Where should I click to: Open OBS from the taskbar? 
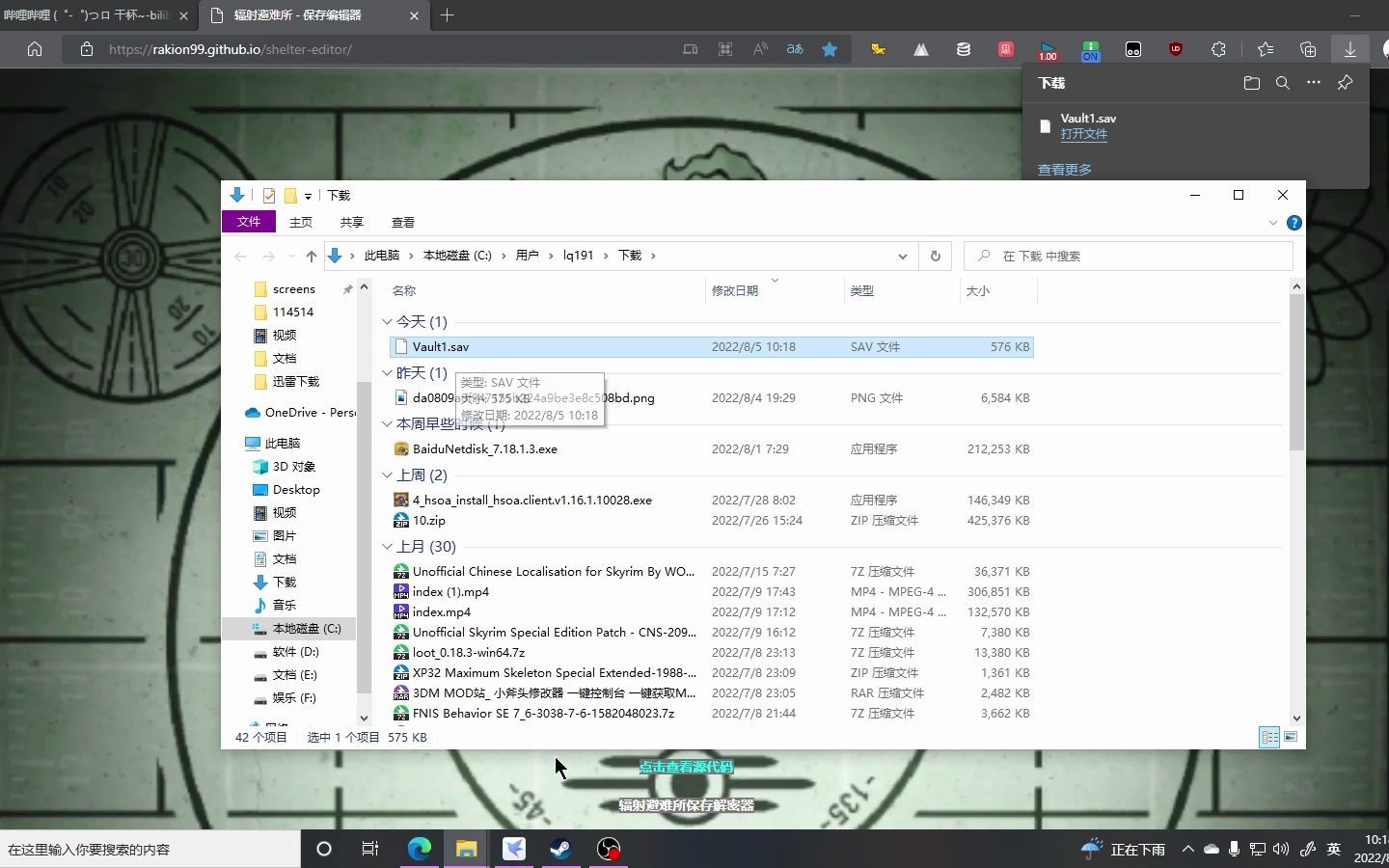click(608, 849)
